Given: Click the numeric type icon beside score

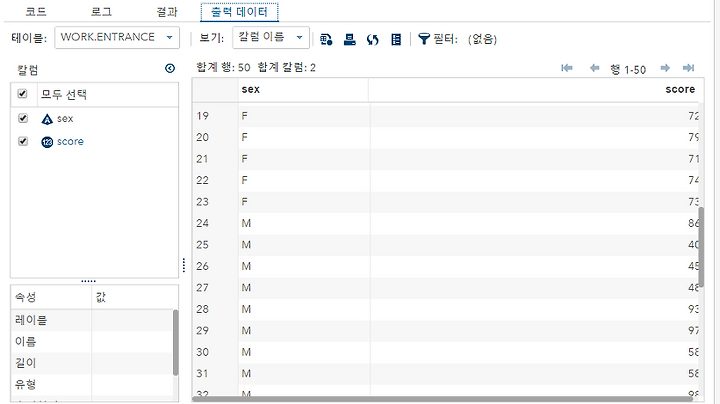Looking at the screenshot, I should [47, 142].
